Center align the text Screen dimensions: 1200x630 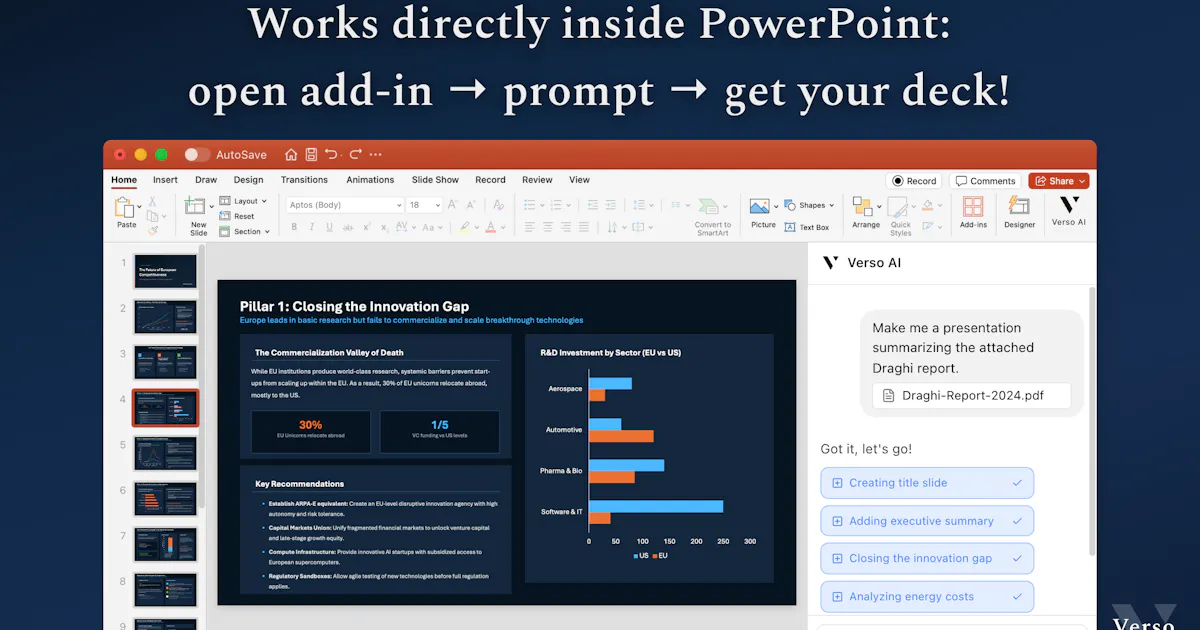pos(548,227)
